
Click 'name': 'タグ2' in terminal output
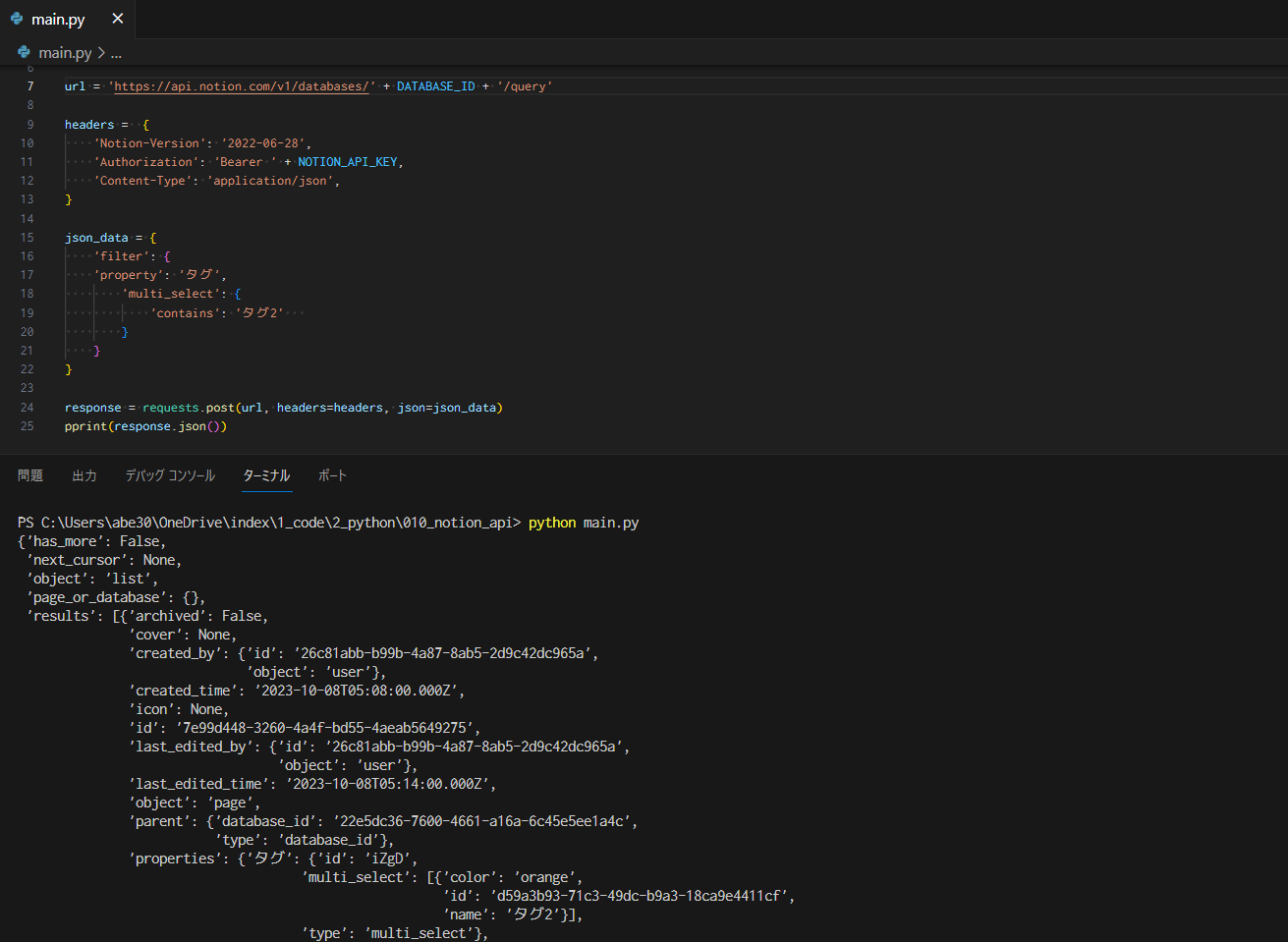pyautogui.click(x=502, y=914)
